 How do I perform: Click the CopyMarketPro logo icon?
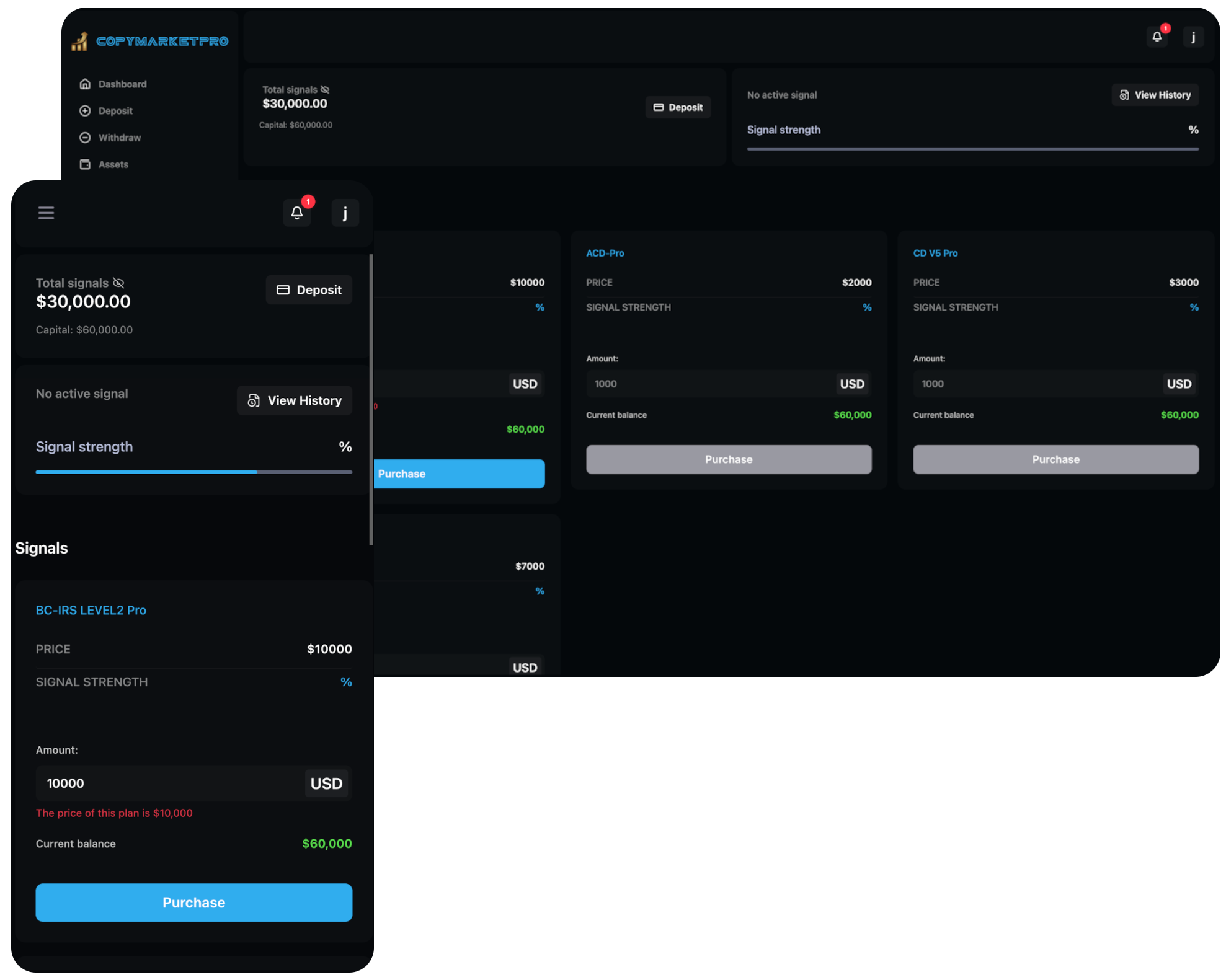click(80, 42)
